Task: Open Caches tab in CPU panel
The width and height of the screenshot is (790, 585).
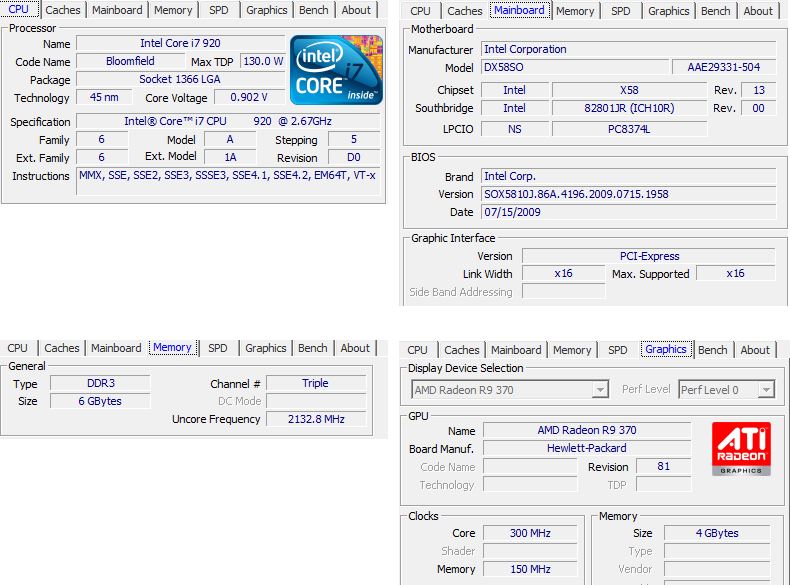Action: coord(62,10)
